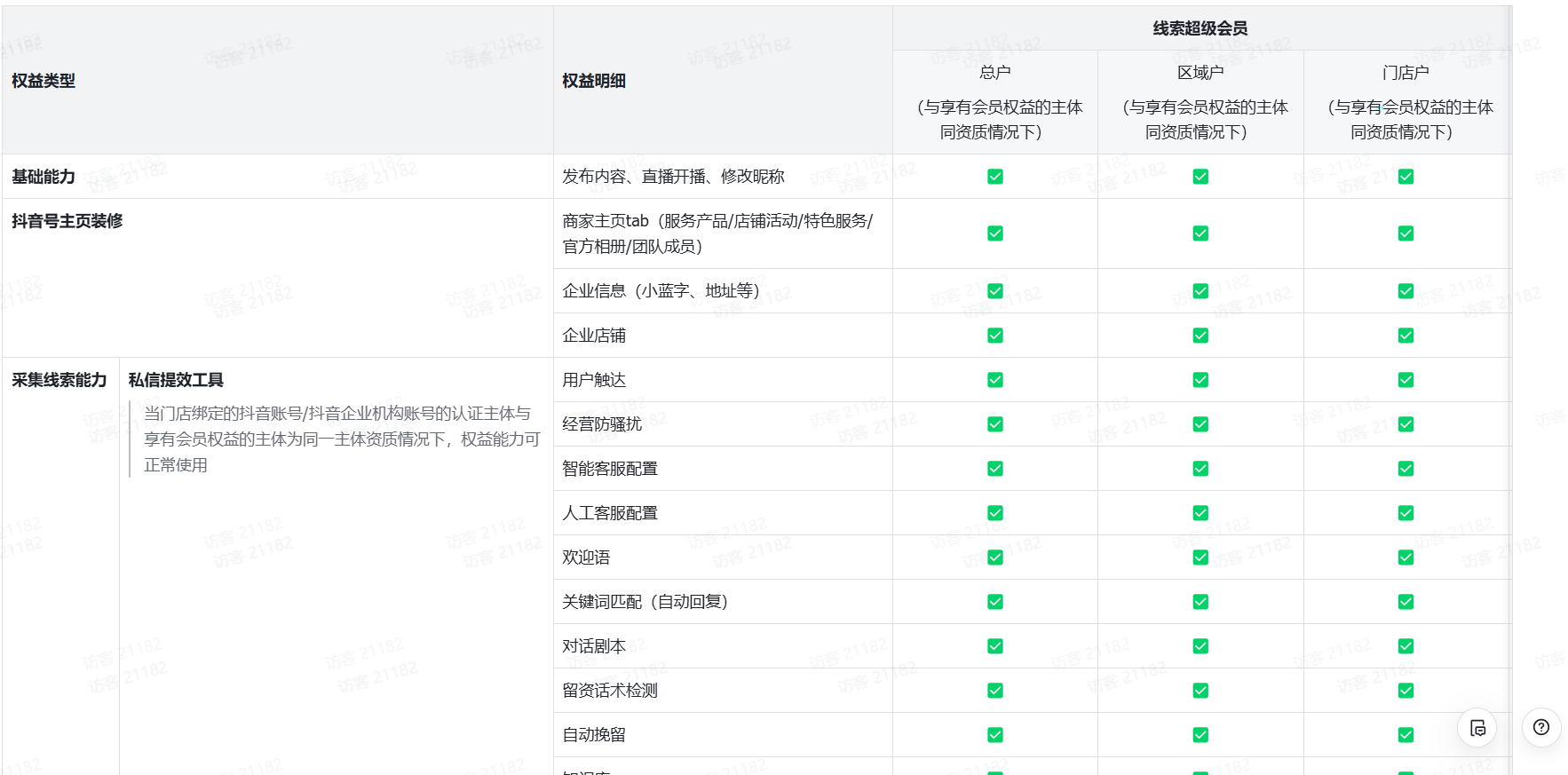Viewport: 1568px width, 775px height.
Task: Click the 抖音号主页装修 category cell
Action: tap(67, 221)
